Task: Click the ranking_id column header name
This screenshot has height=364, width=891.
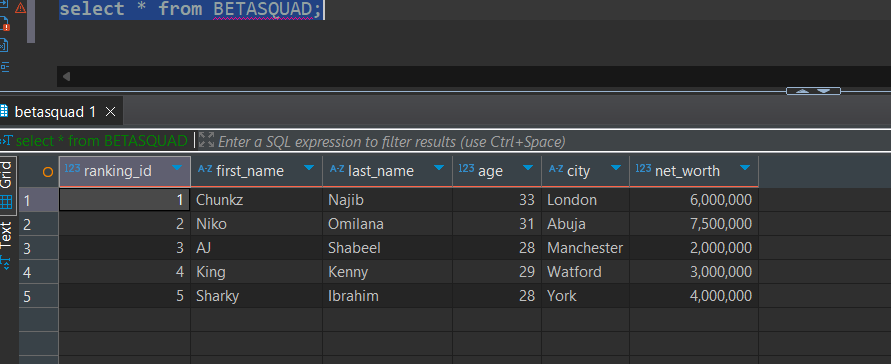Action: click(118, 171)
